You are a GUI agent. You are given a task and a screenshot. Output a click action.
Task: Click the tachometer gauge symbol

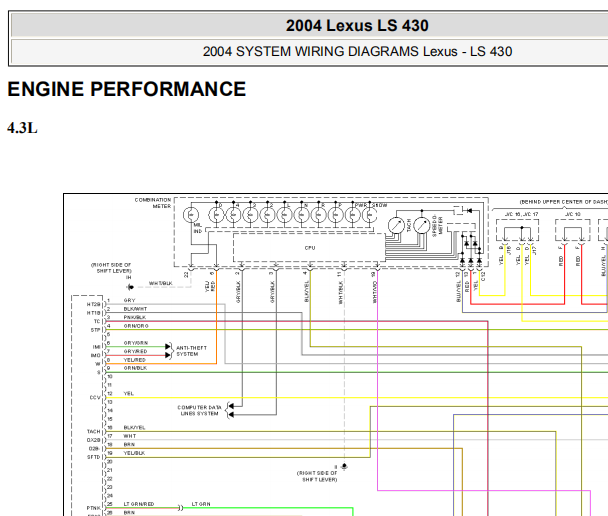[396, 225]
